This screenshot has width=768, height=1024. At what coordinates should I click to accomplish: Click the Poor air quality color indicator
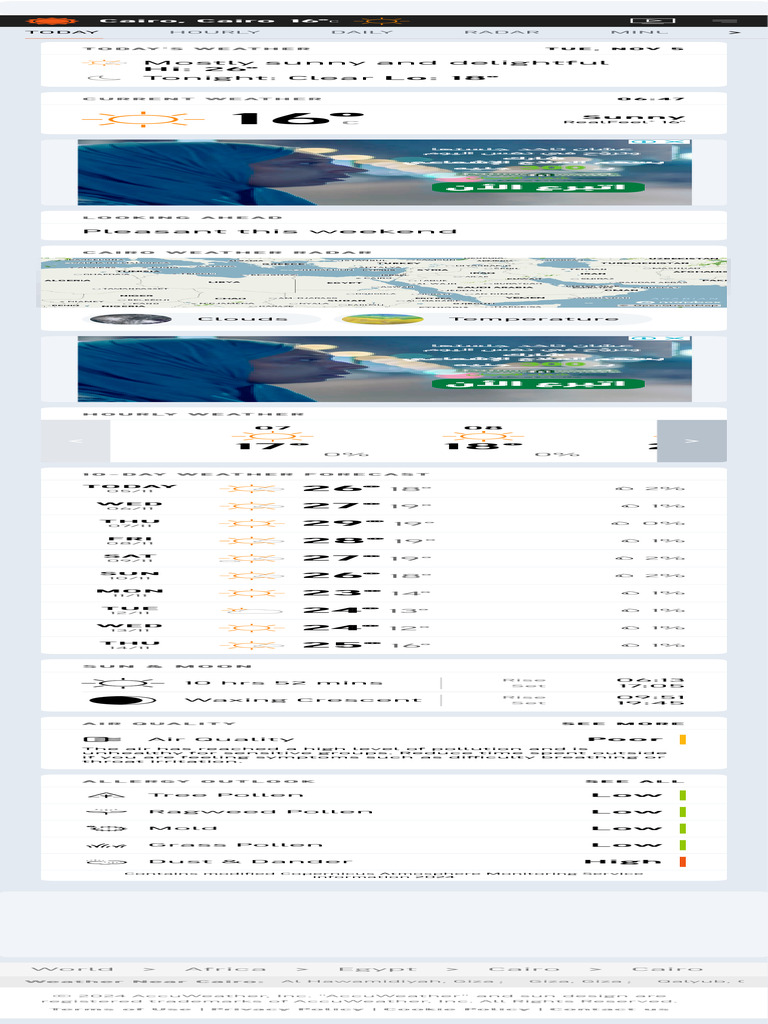click(x=682, y=740)
